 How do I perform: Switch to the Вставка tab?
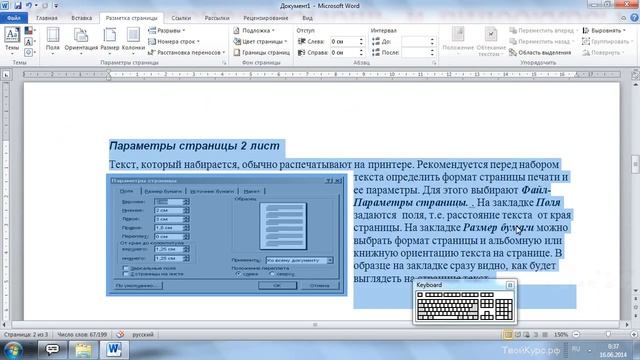82,18
